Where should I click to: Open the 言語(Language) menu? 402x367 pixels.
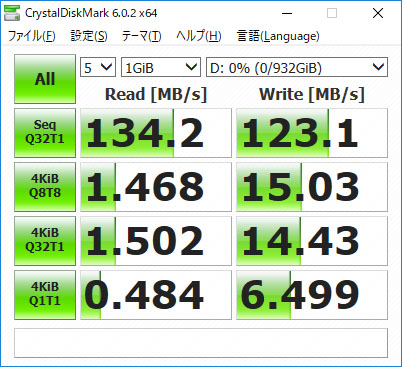tap(278, 36)
